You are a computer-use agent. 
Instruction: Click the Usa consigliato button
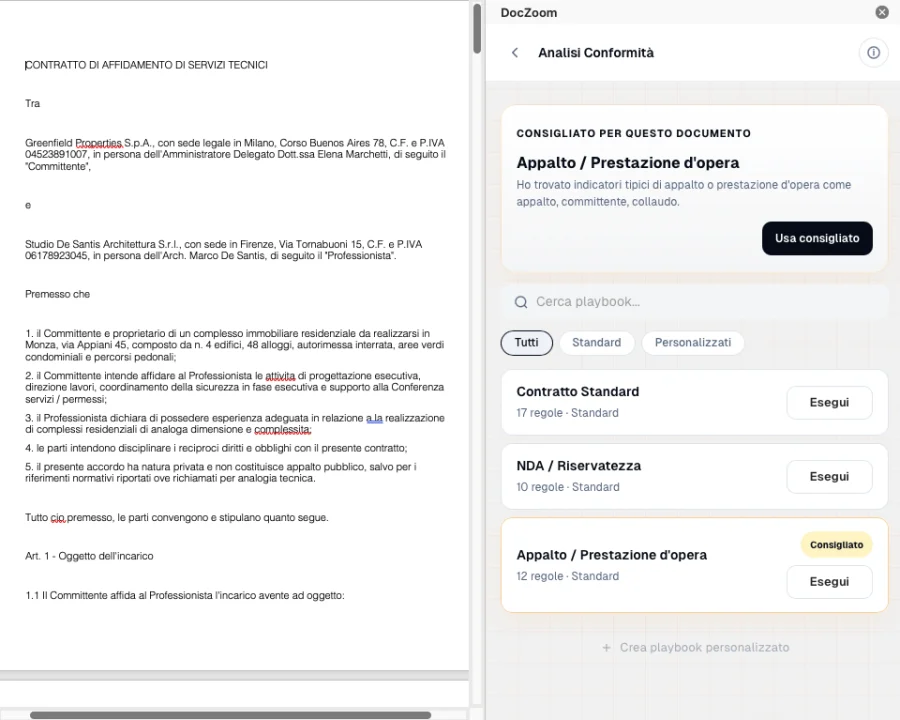pyautogui.click(x=817, y=238)
